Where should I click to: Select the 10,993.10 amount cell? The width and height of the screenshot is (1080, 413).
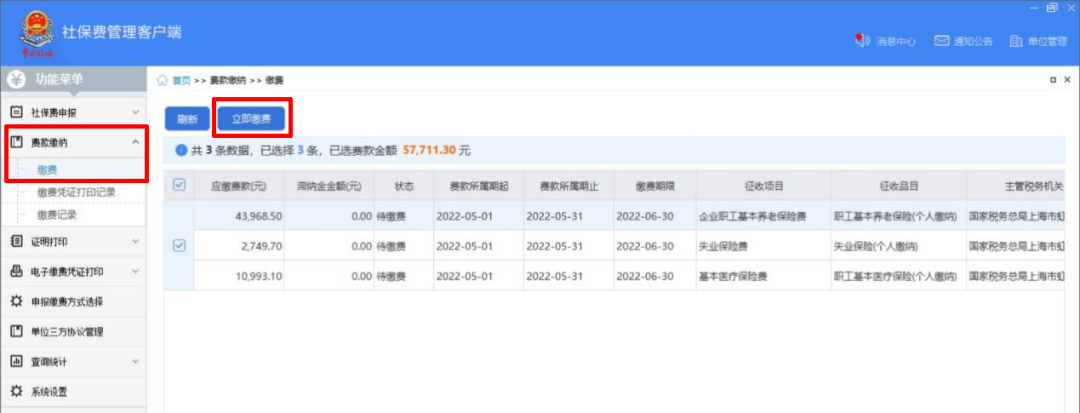[238, 276]
